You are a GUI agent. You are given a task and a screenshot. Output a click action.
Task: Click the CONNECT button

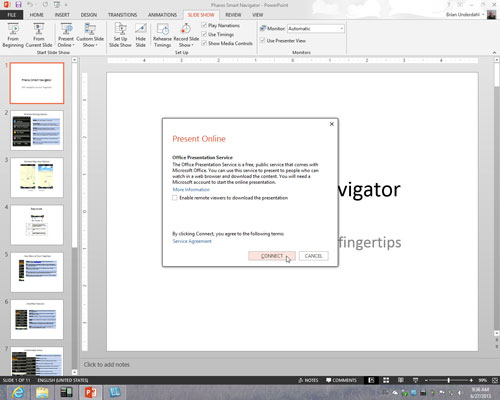coord(272,256)
